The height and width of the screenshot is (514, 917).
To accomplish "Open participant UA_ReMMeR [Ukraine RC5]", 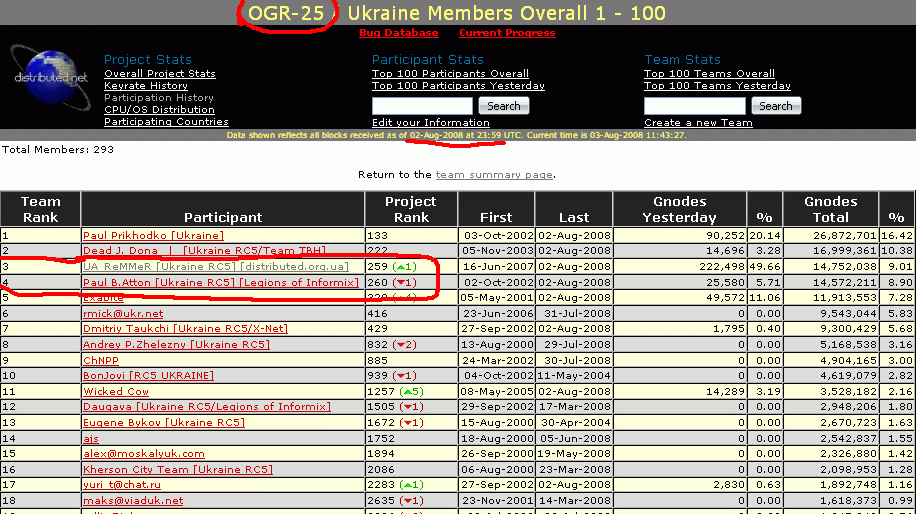I will pyautogui.click(x=216, y=267).
